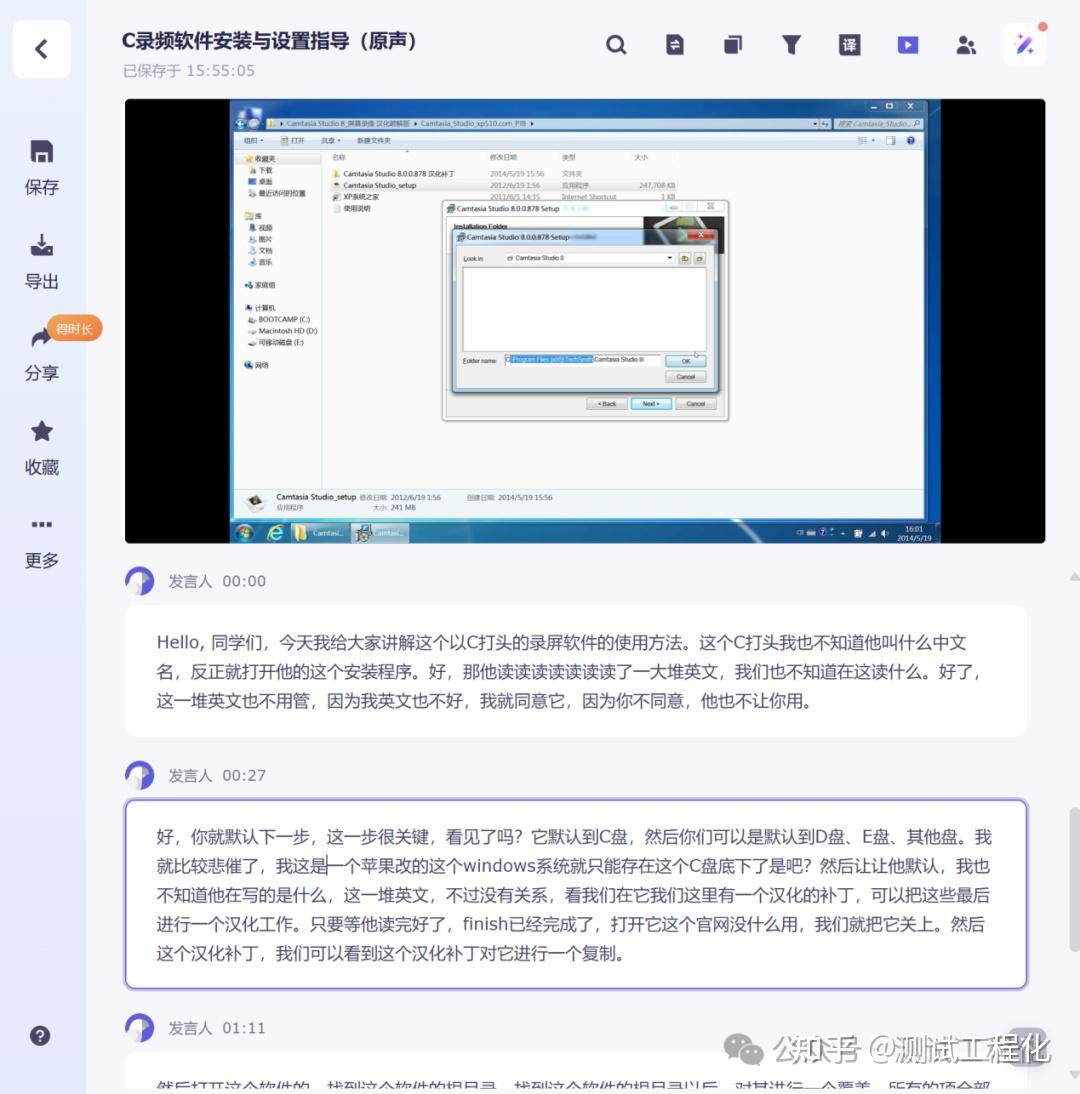
Task: Select BOOTCAMP (C:) drive in video explorer
Action: (283, 320)
